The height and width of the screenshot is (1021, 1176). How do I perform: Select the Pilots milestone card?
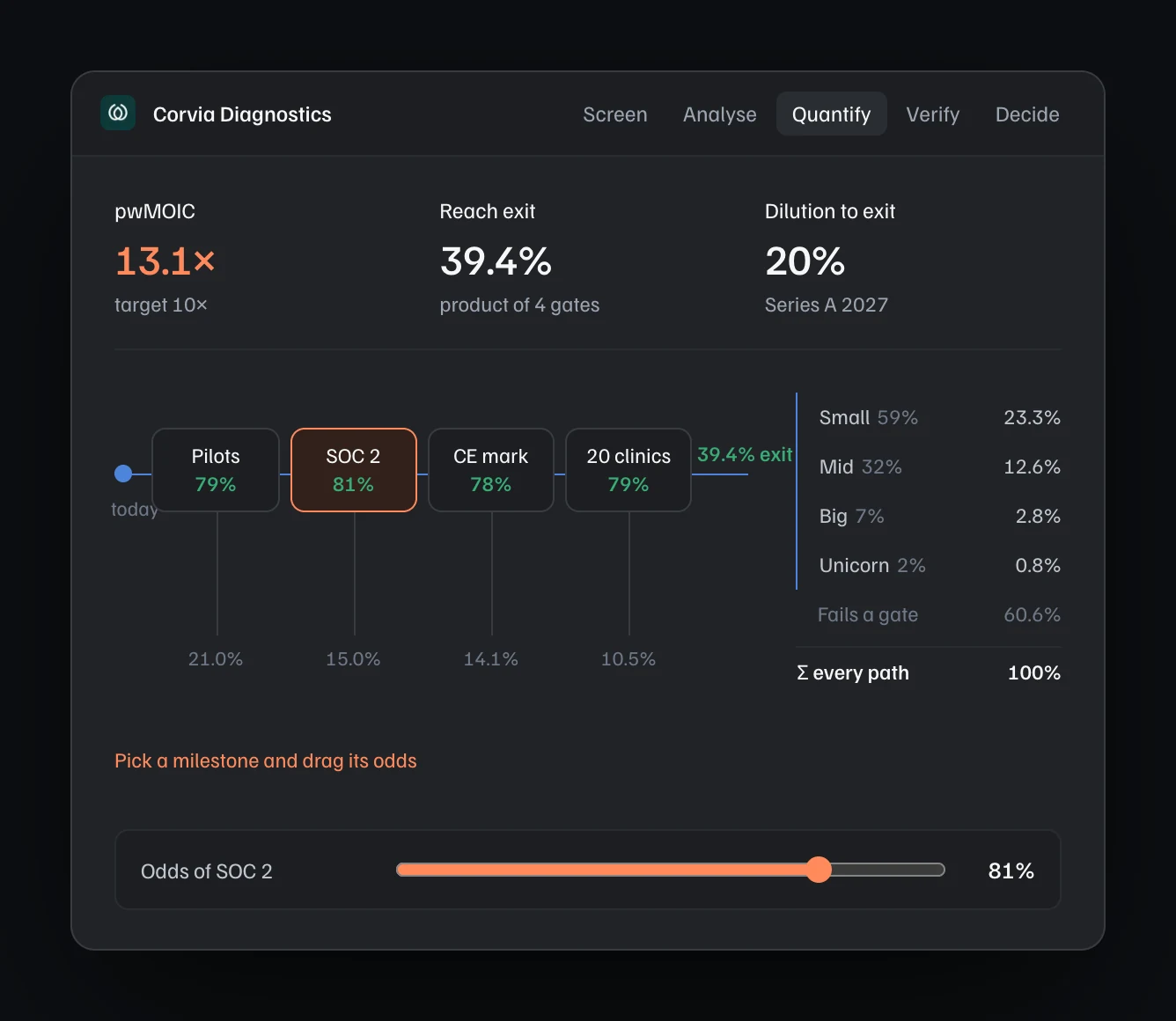[x=216, y=470]
